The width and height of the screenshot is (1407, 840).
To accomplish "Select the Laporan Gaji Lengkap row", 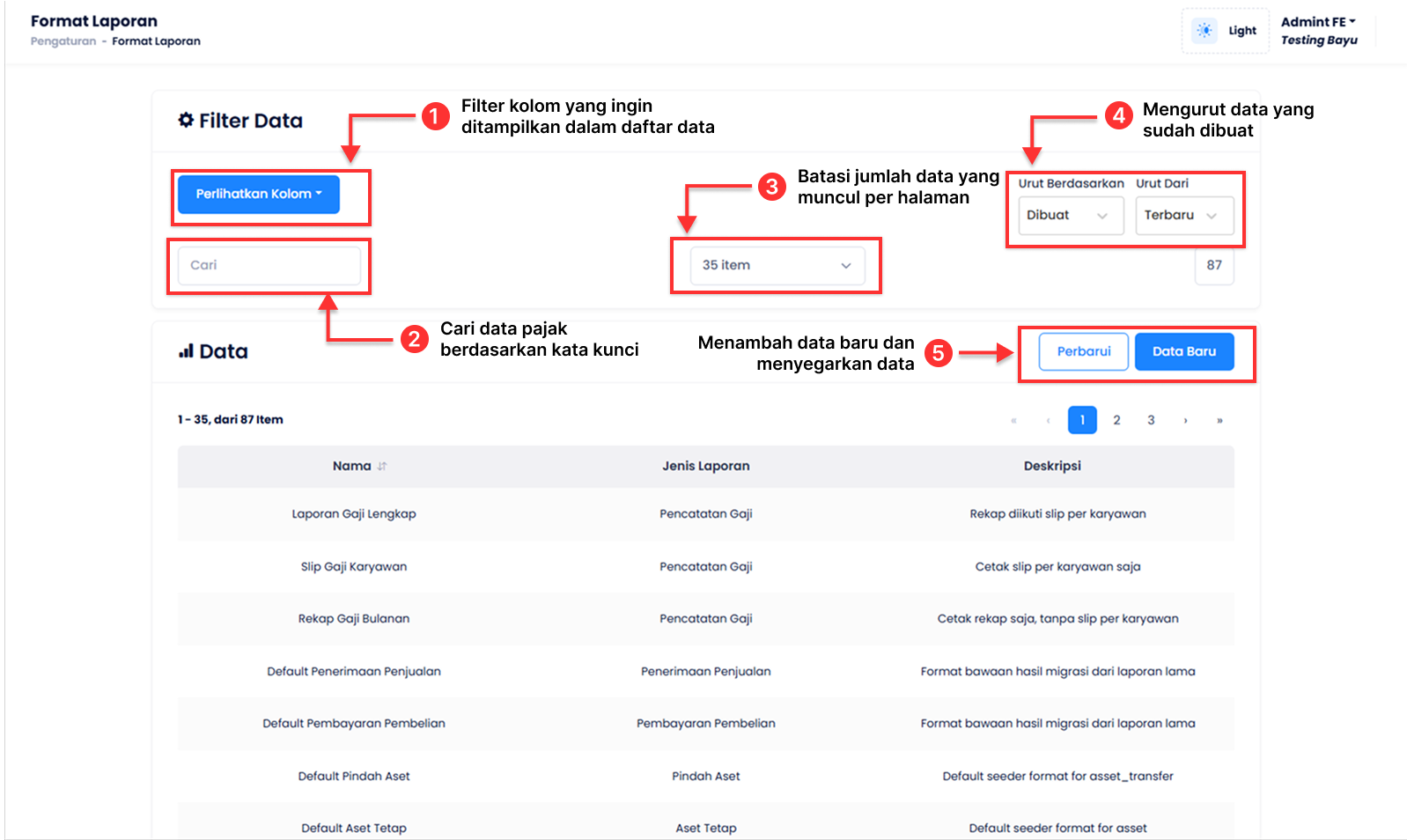I will [x=706, y=514].
